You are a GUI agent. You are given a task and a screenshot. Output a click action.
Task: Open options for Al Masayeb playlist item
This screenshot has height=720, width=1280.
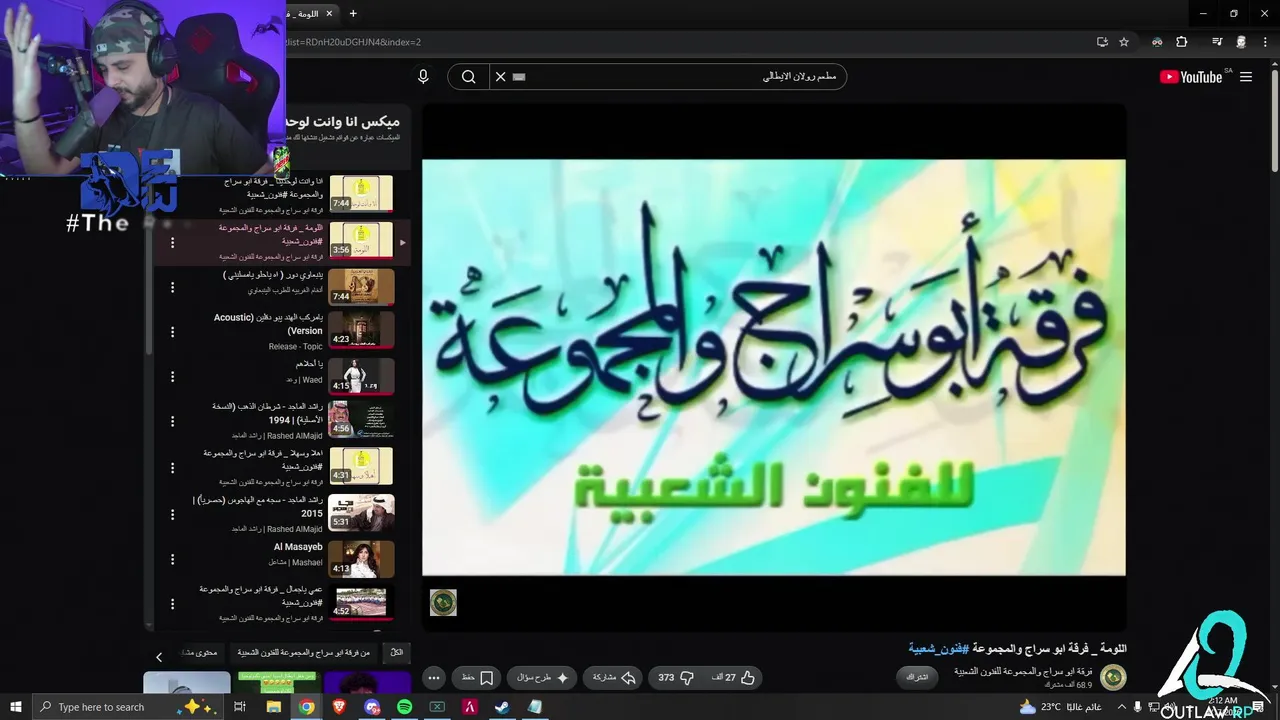[x=172, y=559]
